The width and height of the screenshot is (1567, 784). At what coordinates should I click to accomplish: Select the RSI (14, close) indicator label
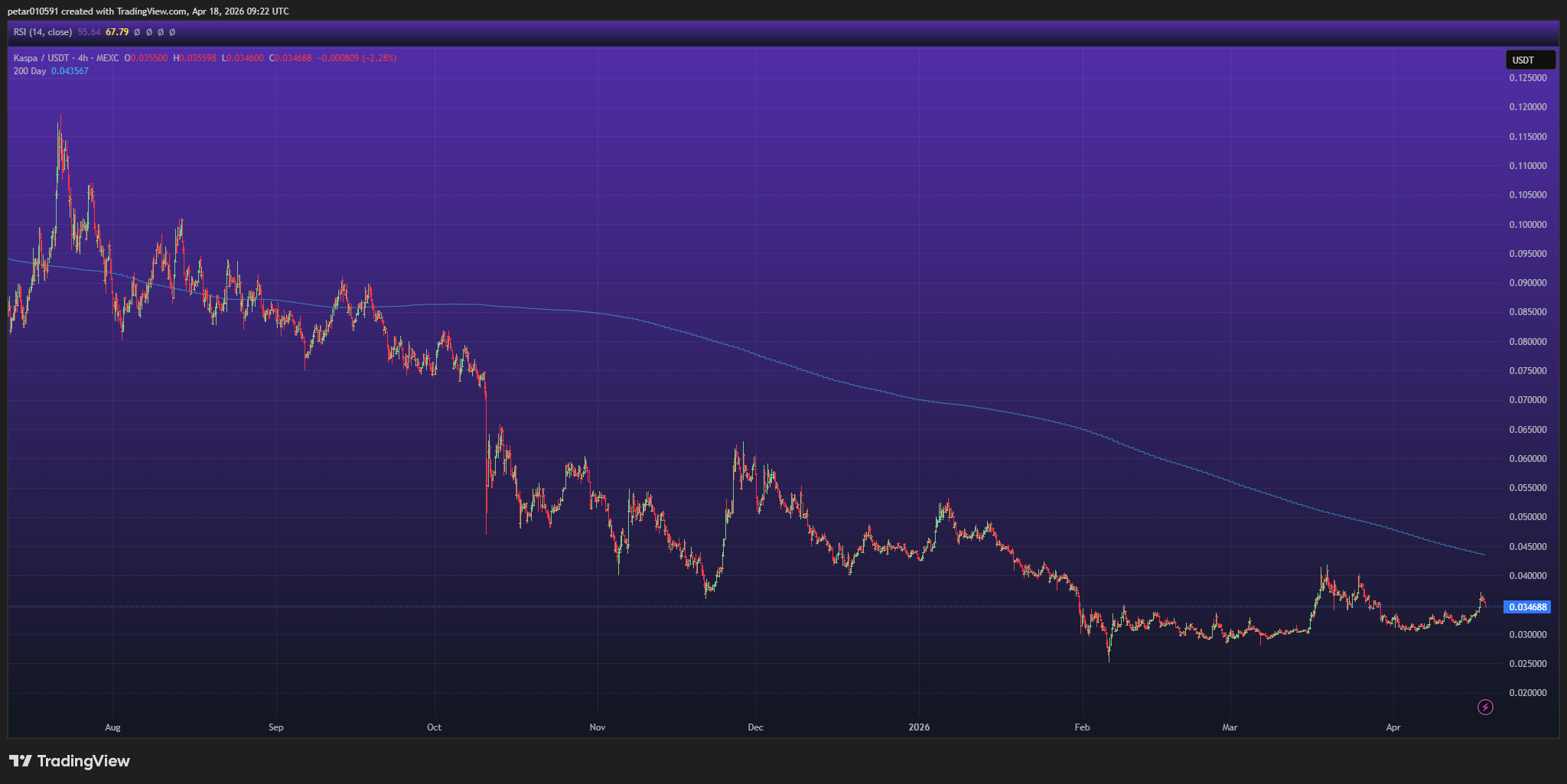tap(43, 32)
